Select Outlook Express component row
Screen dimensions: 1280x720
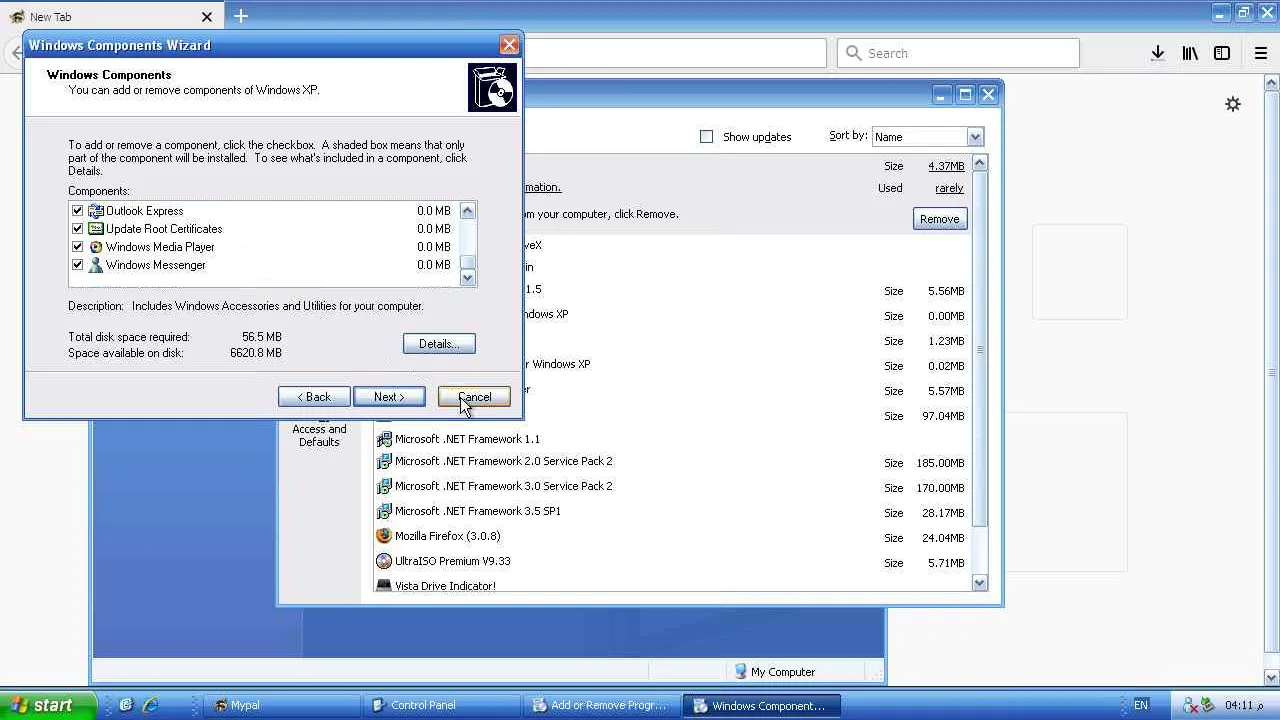tap(263, 211)
